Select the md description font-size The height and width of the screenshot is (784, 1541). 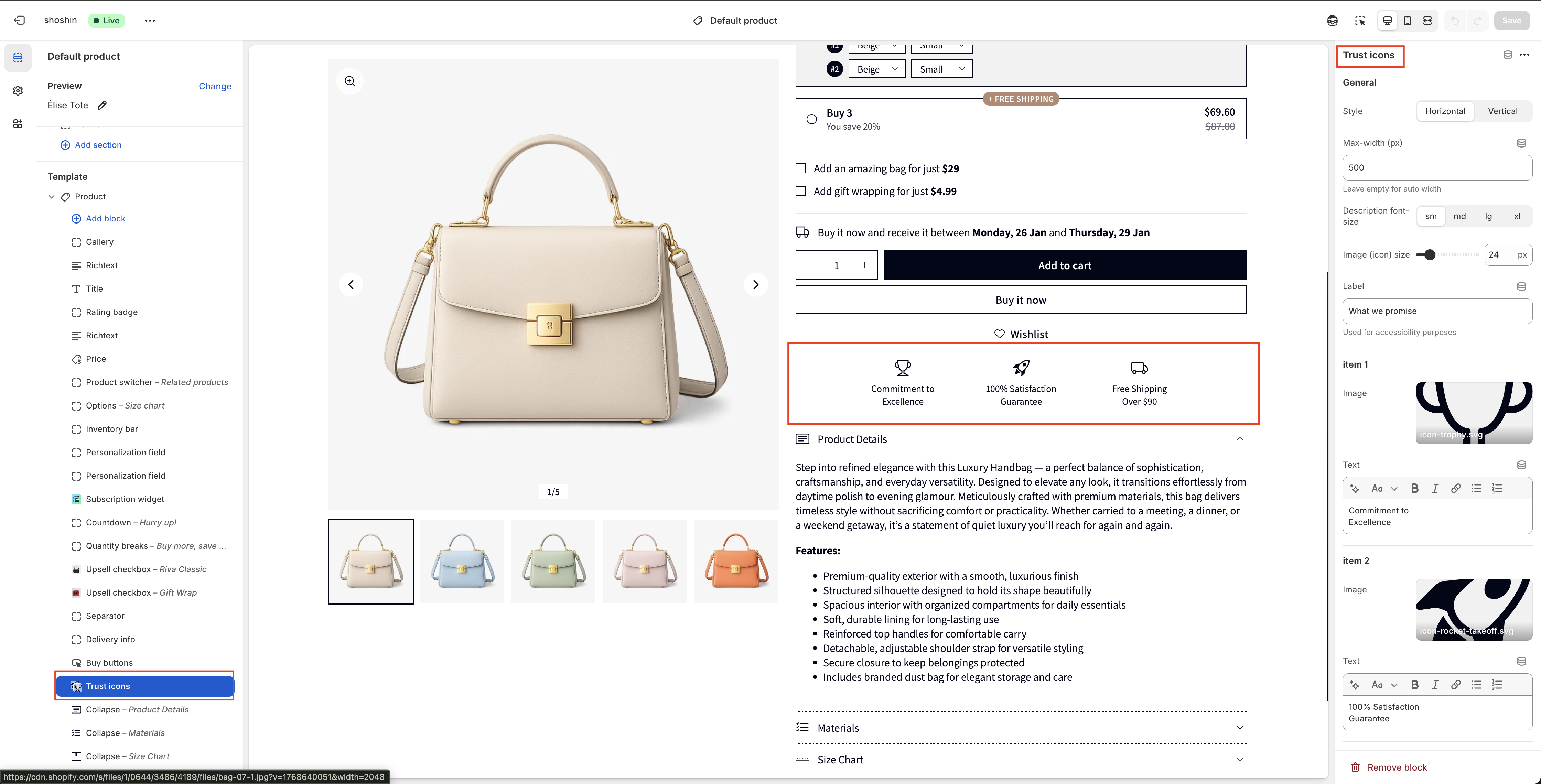(x=1459, y=217)
